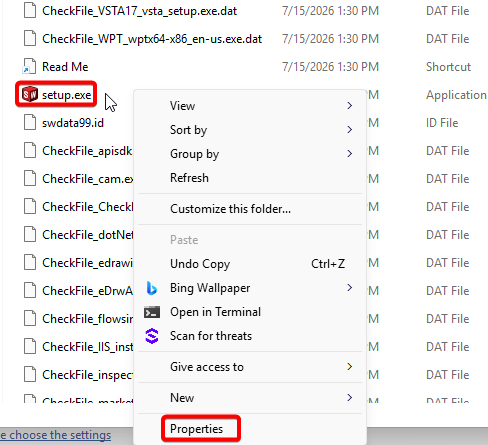Click the Scan for threats shield icon
The height and width of the screenshot is (445, 488).
coord(152,336)
